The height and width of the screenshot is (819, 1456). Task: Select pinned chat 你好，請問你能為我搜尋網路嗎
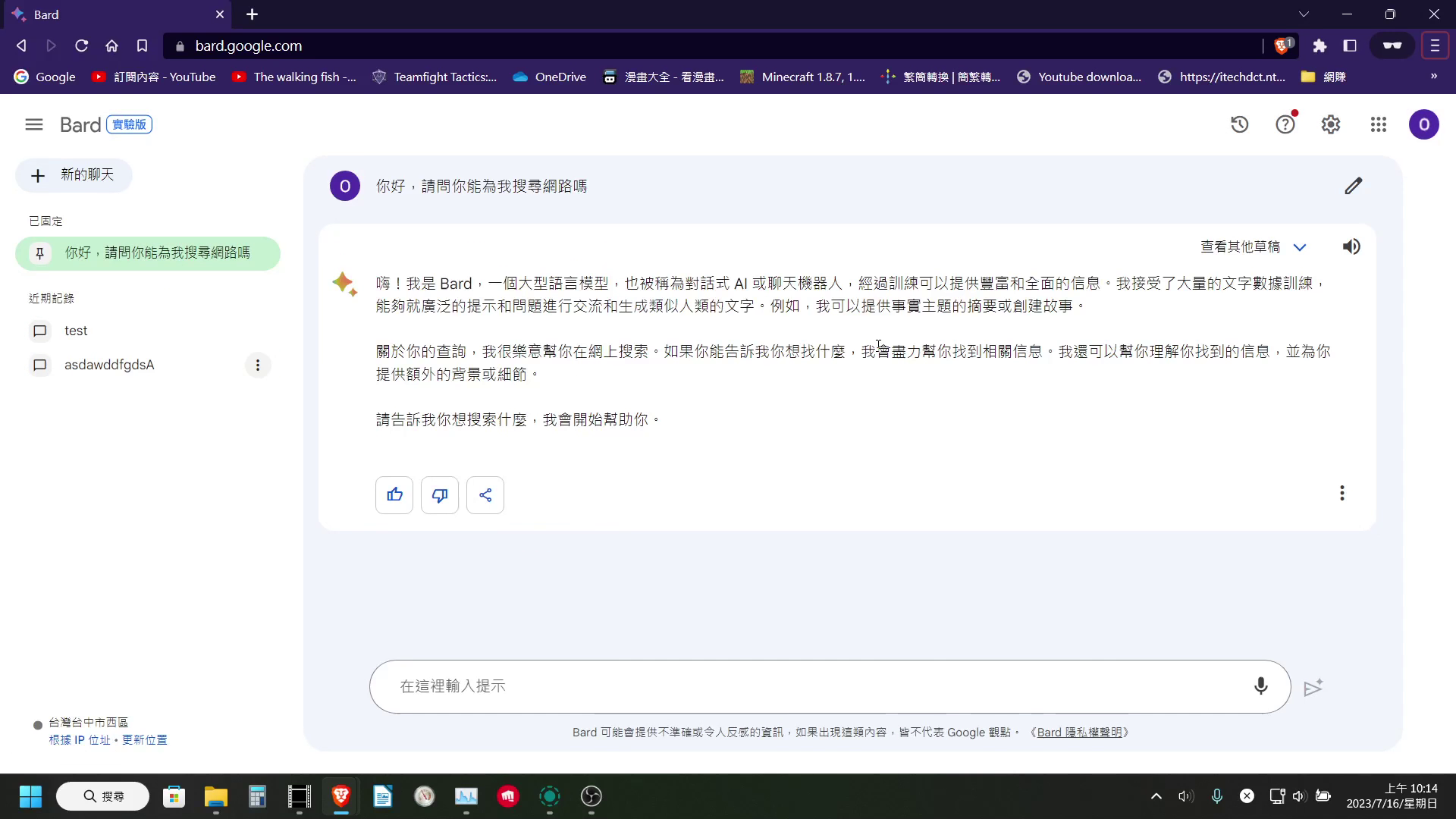point(148,253)
